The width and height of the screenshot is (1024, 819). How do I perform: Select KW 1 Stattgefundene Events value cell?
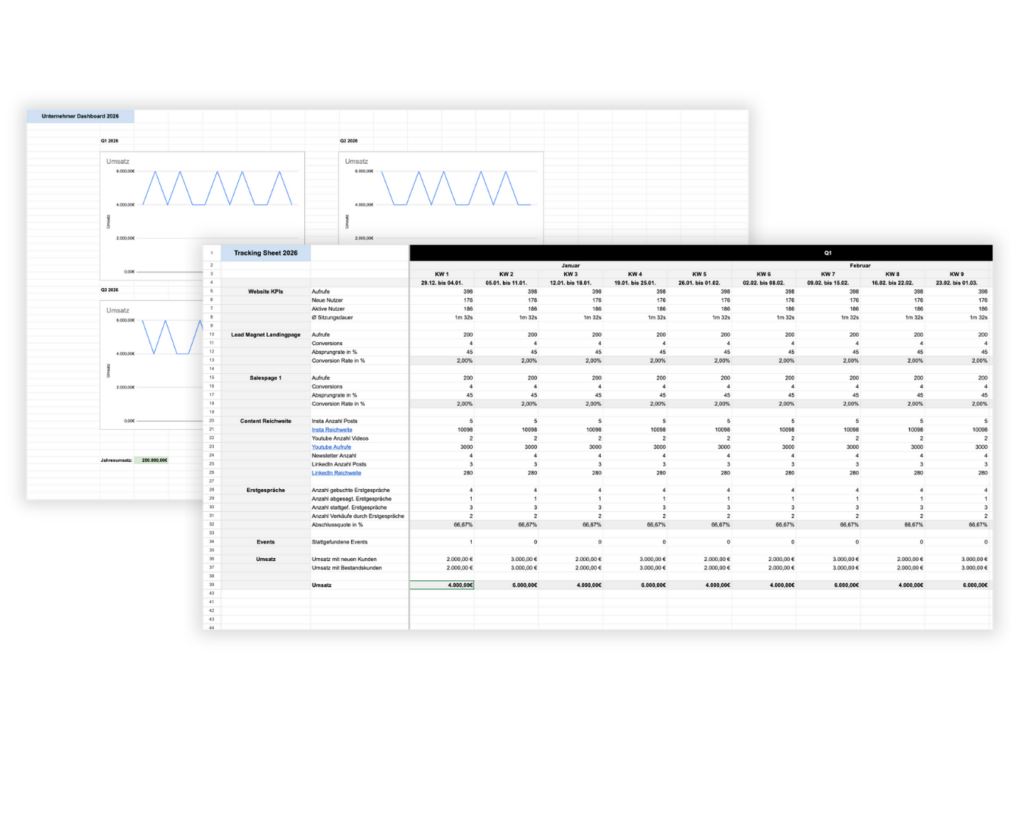click(x=442, y=541)
